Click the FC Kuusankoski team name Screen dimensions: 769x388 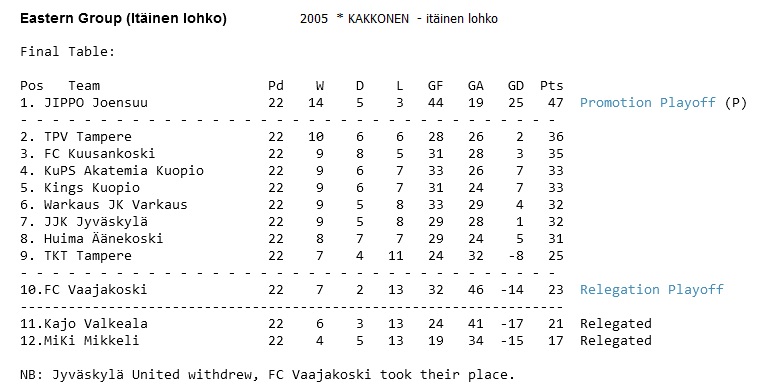(100, 154)
